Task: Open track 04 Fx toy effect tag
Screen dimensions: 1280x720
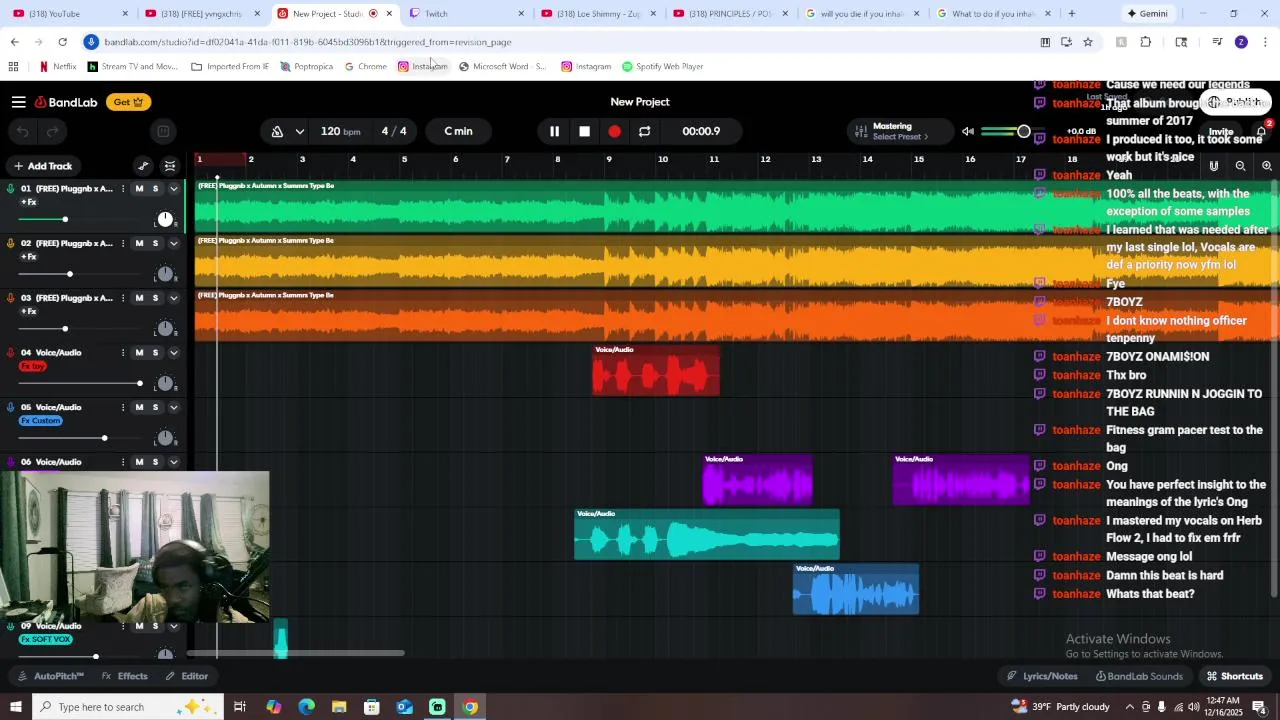Action: (33, 366)
